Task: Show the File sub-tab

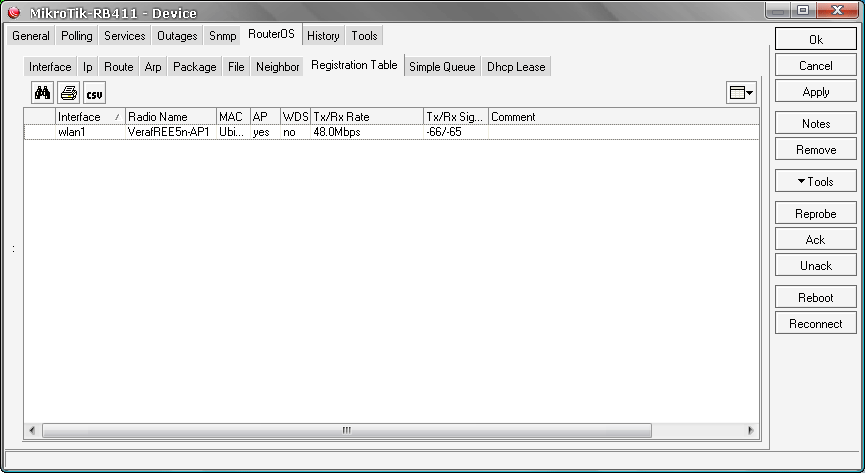Action: tap(236, 67)
